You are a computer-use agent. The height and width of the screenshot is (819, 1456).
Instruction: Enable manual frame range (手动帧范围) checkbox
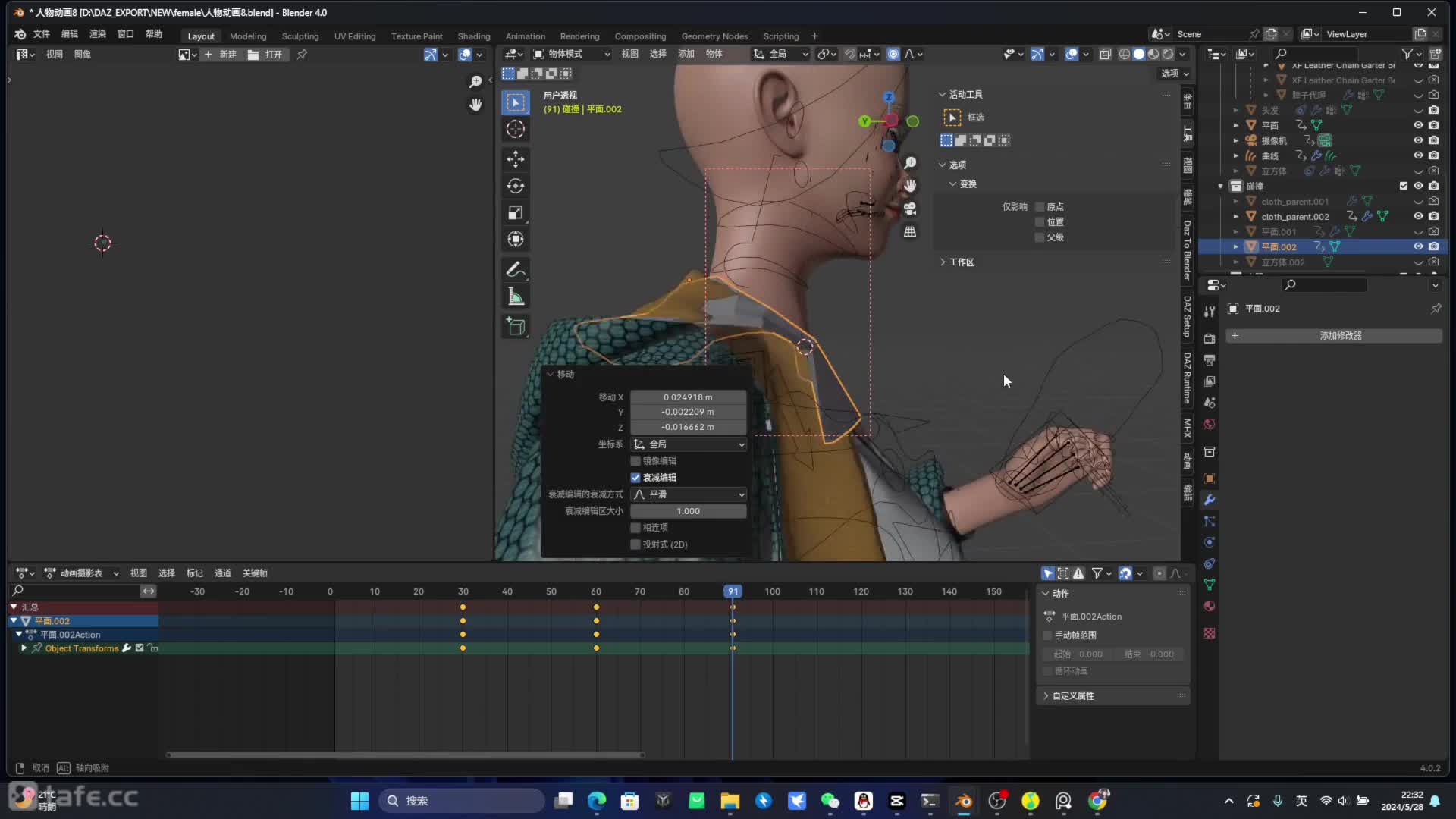1048,635
